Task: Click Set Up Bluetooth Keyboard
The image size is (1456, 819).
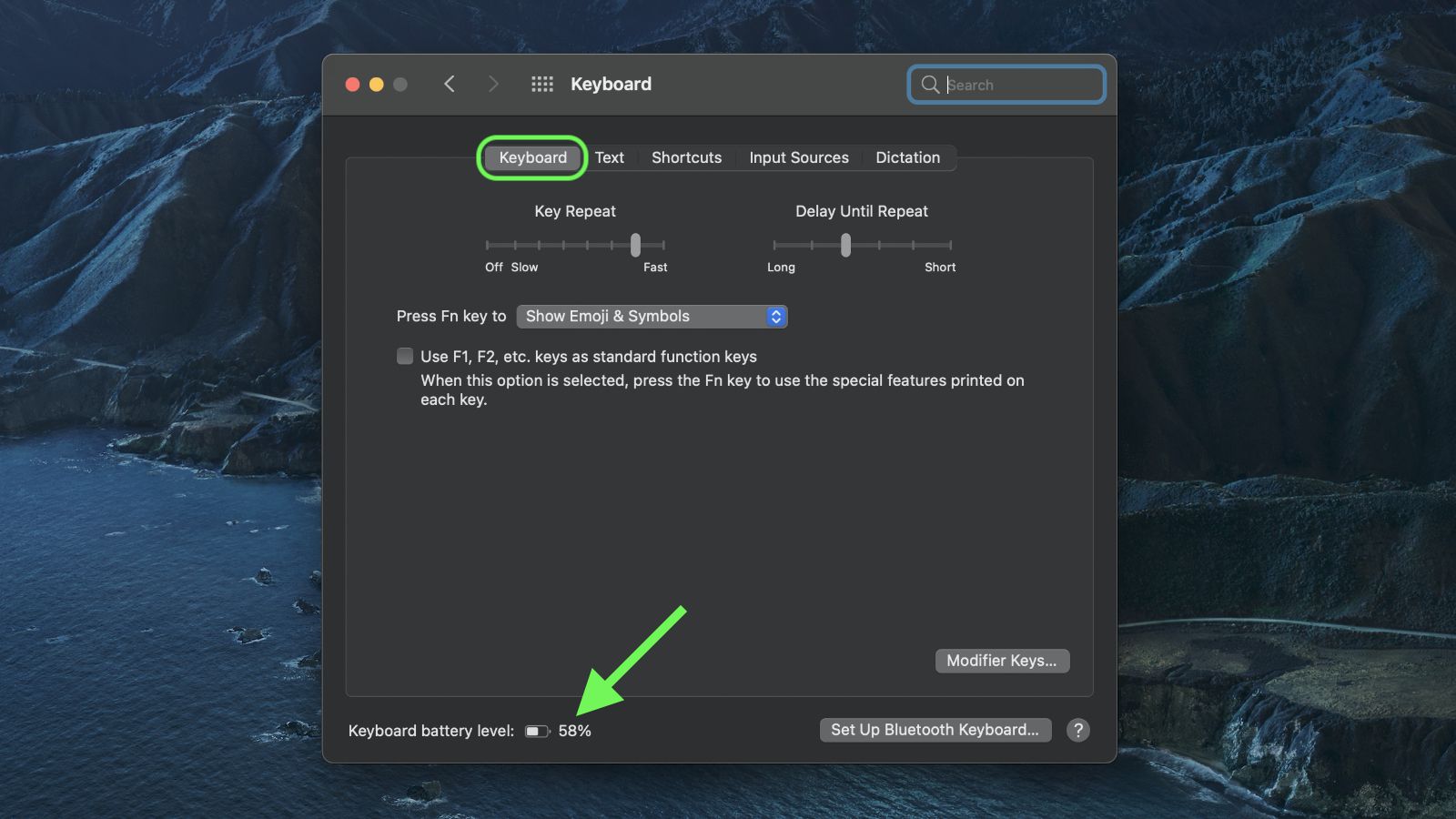Action: point(935,729)
